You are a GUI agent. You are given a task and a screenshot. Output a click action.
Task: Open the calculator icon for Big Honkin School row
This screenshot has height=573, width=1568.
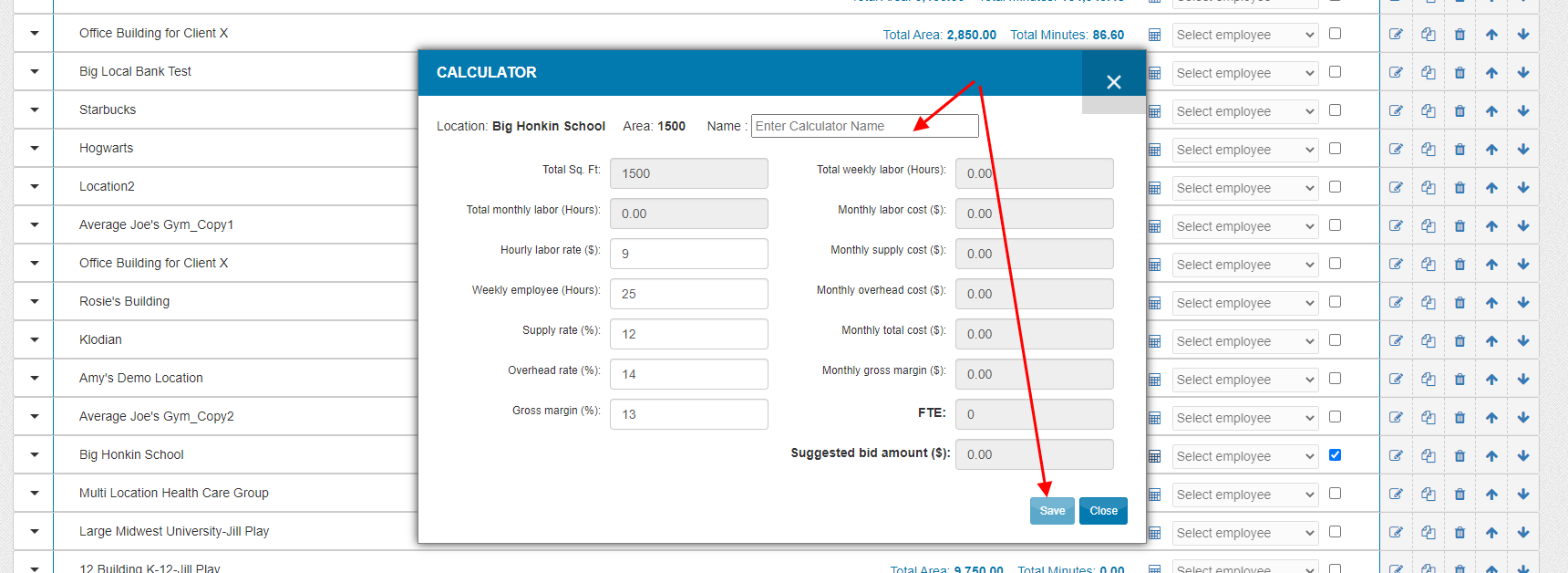[x=1154, y=456]
